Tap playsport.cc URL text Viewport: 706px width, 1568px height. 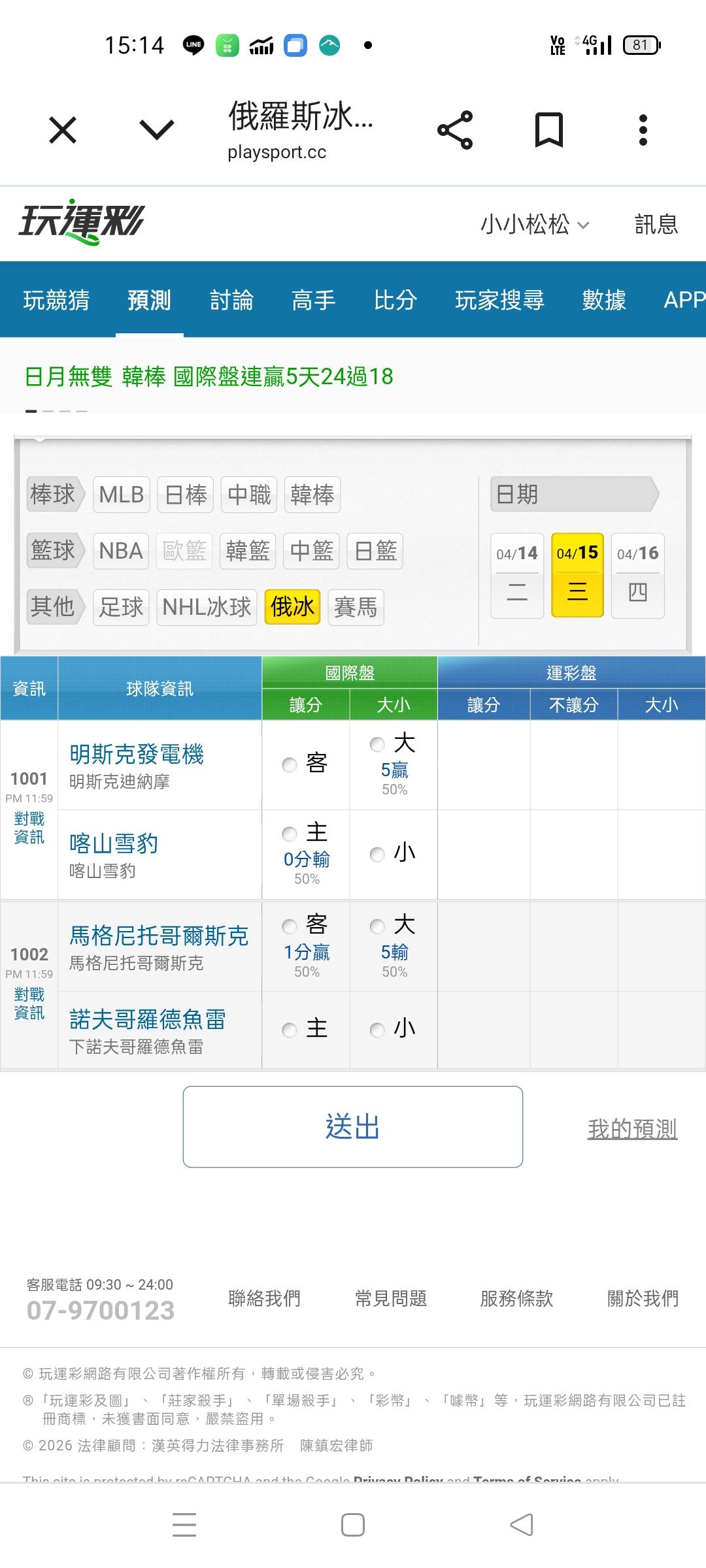[277, 152]
